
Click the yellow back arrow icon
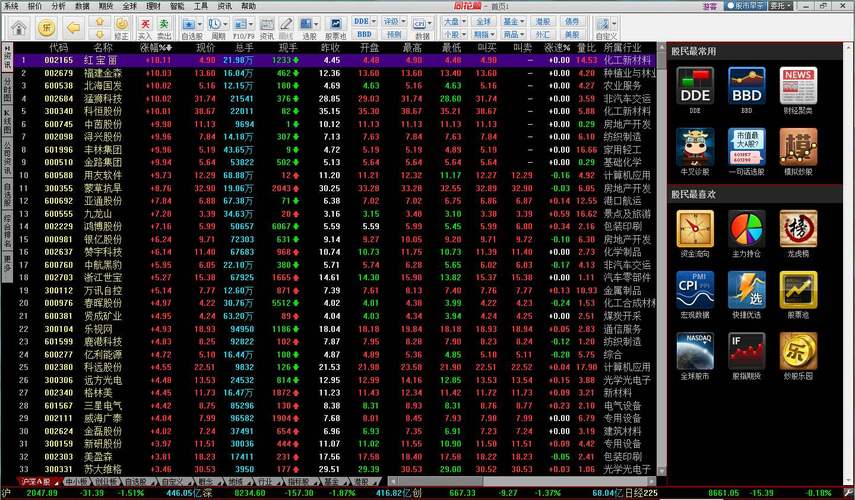coord(73,27)
